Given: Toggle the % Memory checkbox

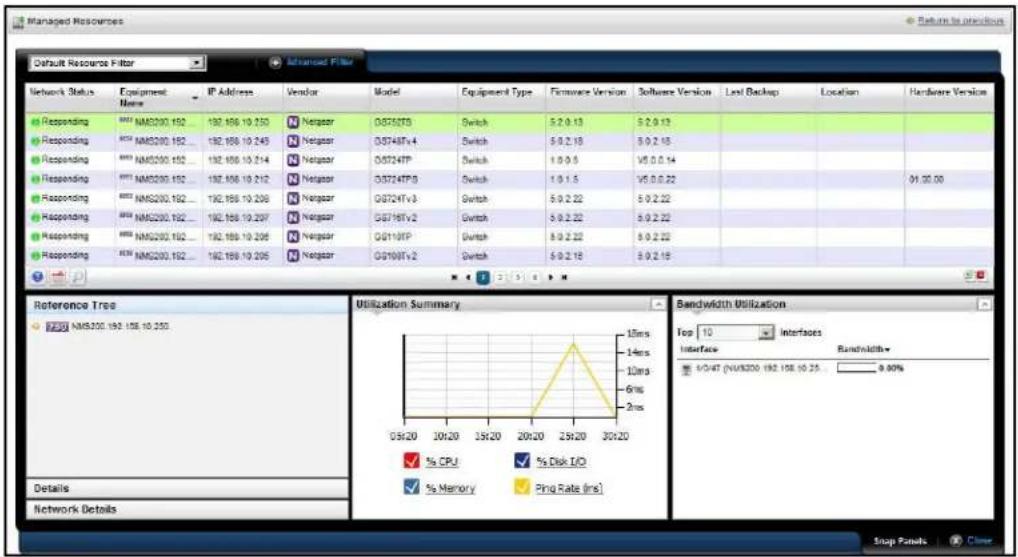Looking at the screenshot, I should (x=412, y=488).
